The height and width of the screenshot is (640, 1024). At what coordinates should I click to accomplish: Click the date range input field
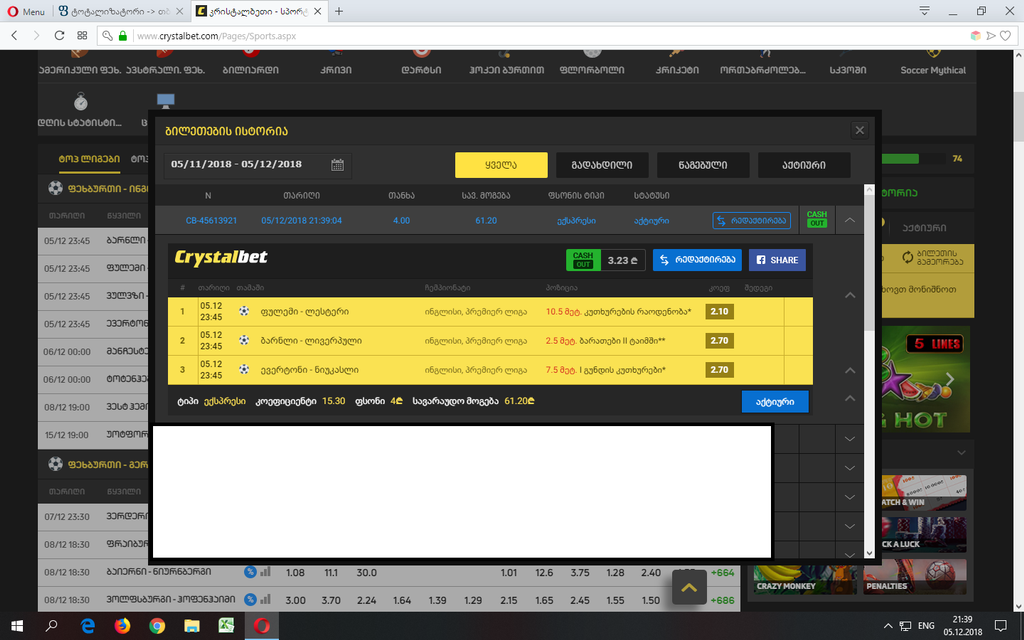pos(257,165)
